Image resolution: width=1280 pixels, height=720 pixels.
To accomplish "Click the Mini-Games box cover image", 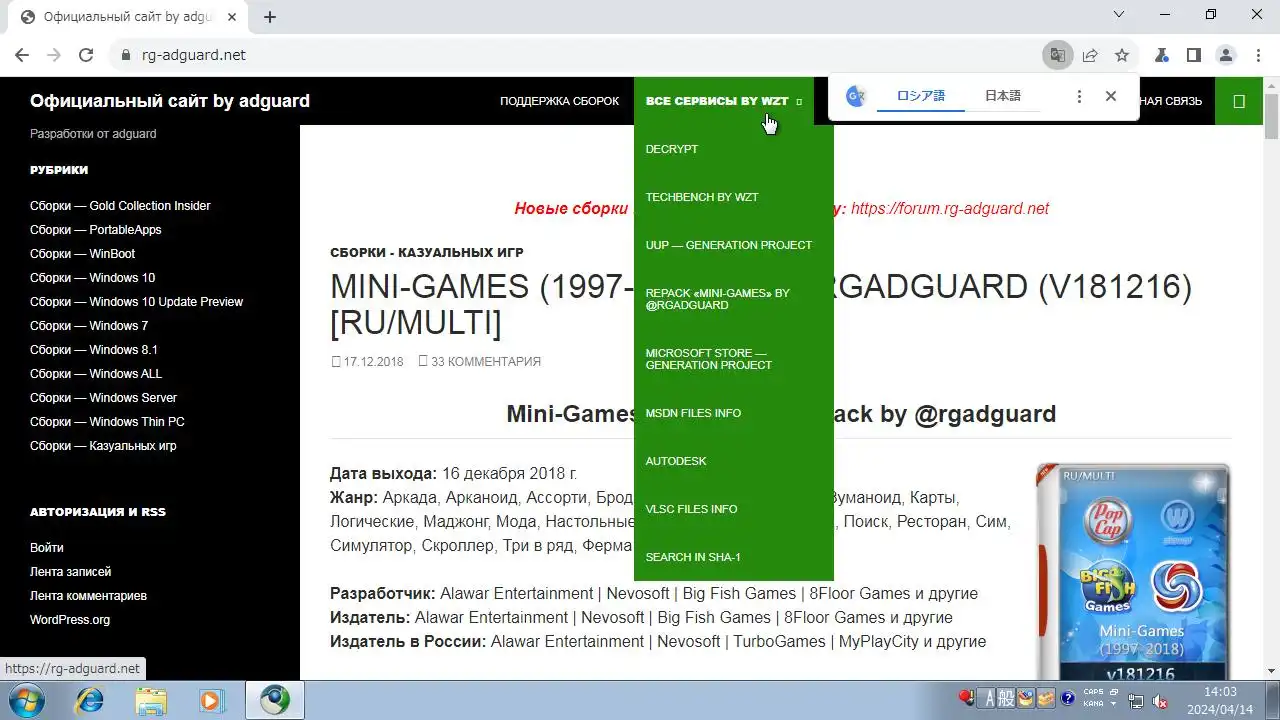I will click(x=1133, y=572).
